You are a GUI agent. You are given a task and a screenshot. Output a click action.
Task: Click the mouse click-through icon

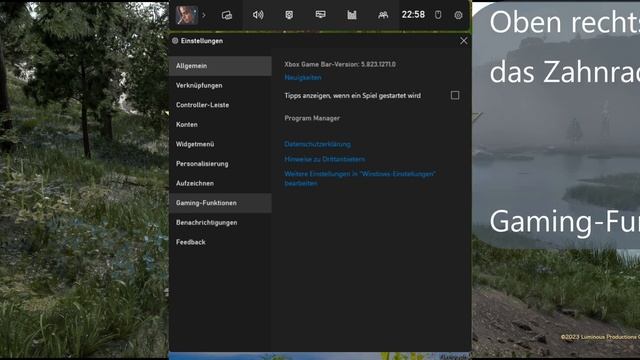coord(438,15)
